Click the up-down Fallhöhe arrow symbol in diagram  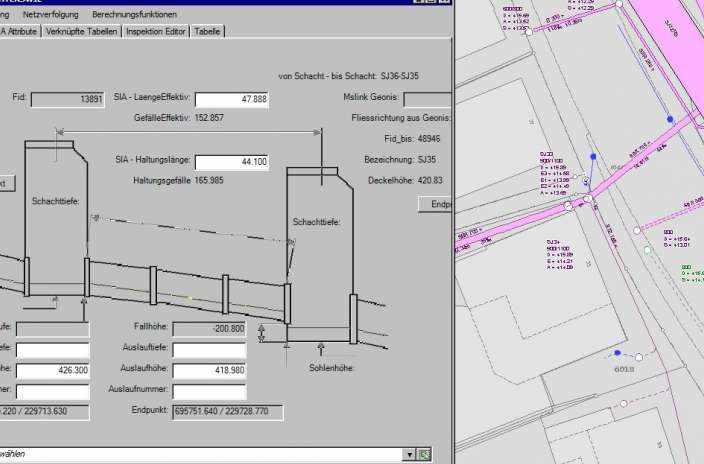point(262,332)
